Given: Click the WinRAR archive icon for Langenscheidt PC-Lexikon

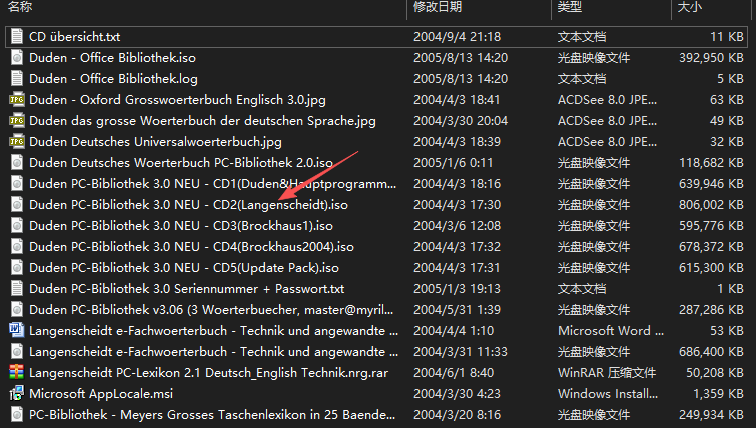Looking at the screenshot, I should pyautogui.click(x=16, y=372).
